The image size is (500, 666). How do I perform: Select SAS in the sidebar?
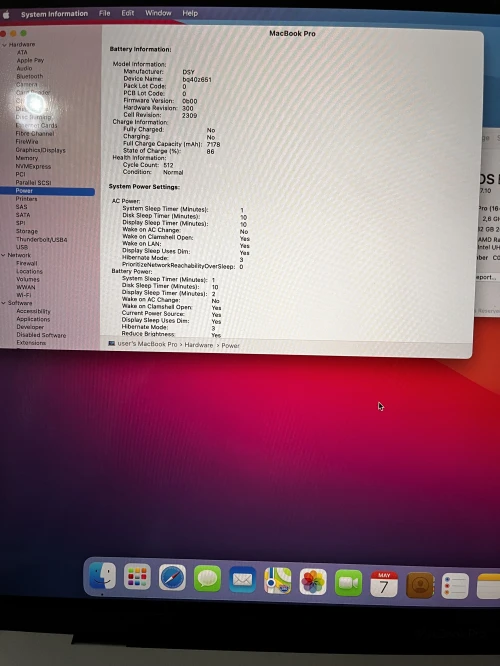21,207
